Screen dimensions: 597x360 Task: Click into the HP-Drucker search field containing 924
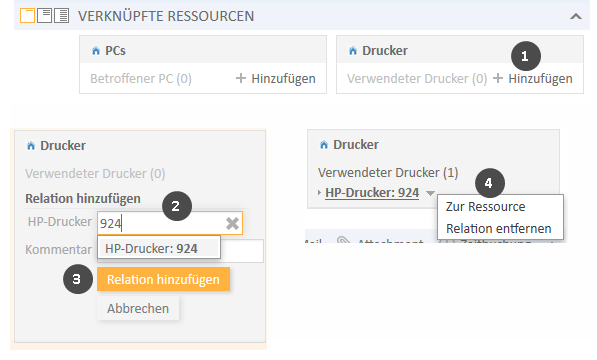(x=162, y=223)
